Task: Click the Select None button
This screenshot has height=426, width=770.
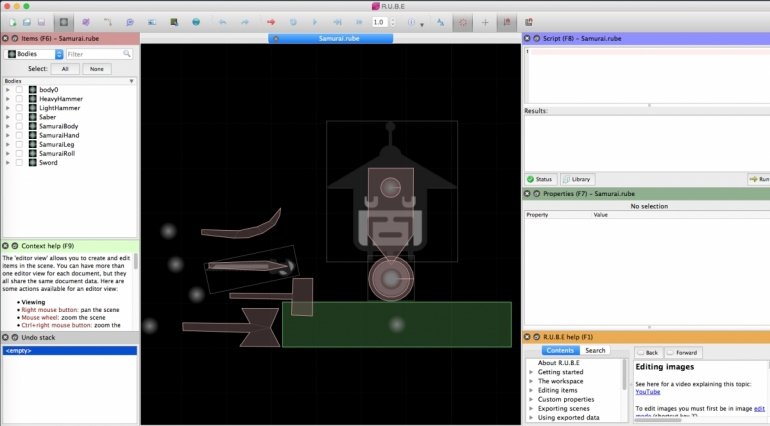Action: (97, 69)
